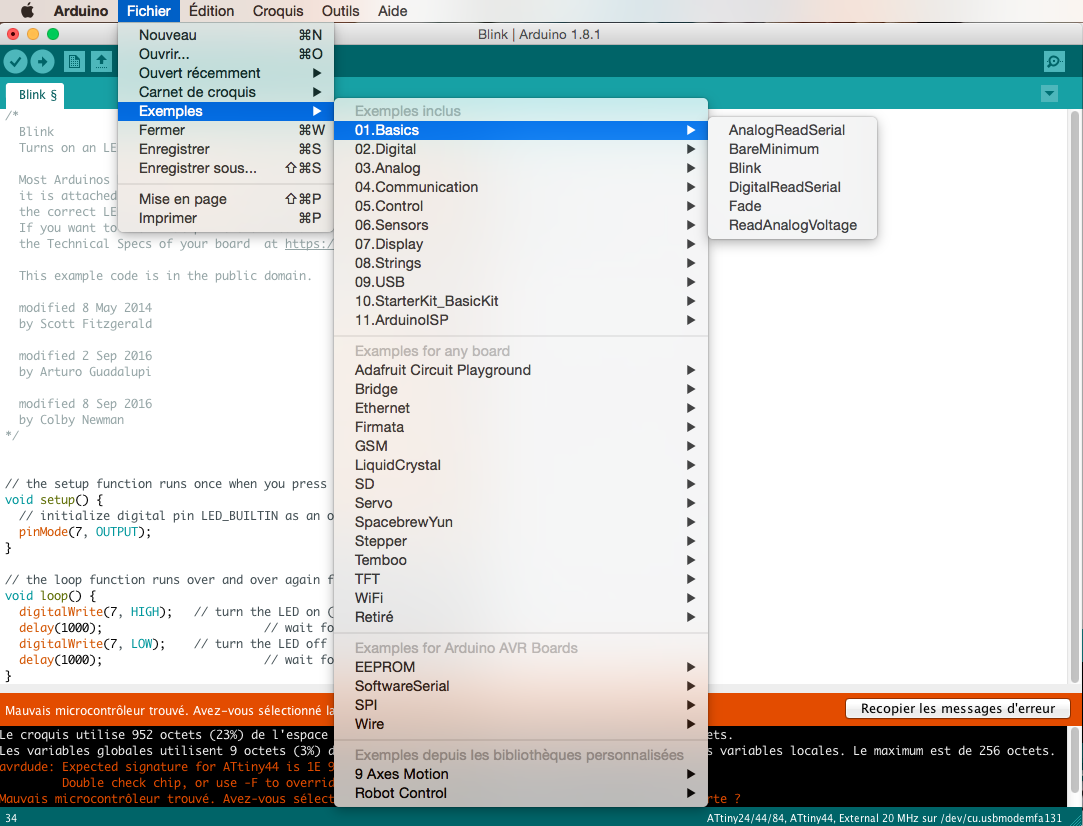
Task: Expand the SoftwareSerial examples submenu
Action: point(521,686)
